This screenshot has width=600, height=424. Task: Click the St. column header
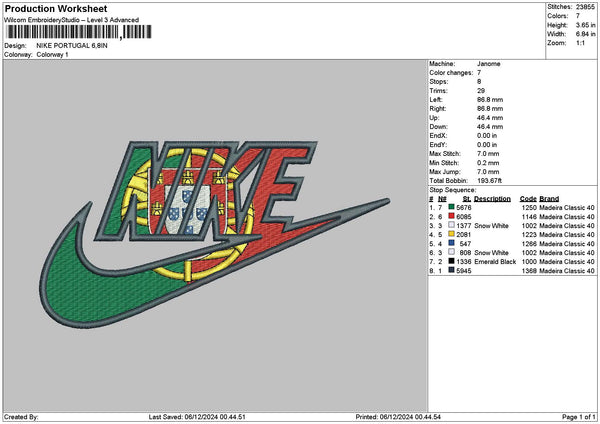point(467,199)
